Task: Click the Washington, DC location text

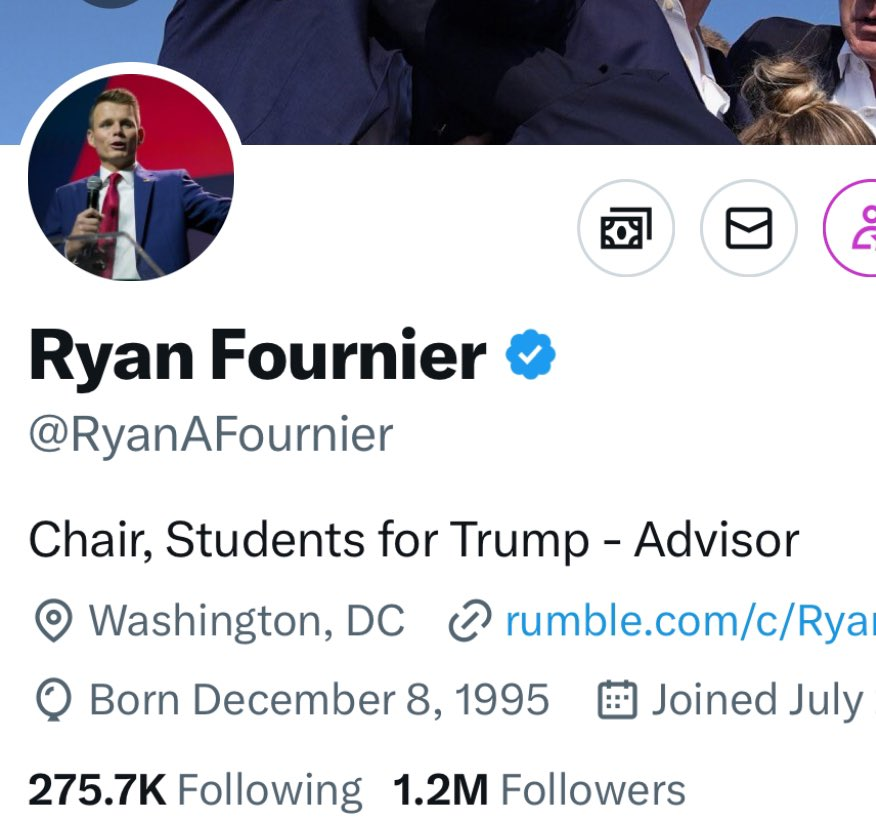Action: tap(247, 621)
